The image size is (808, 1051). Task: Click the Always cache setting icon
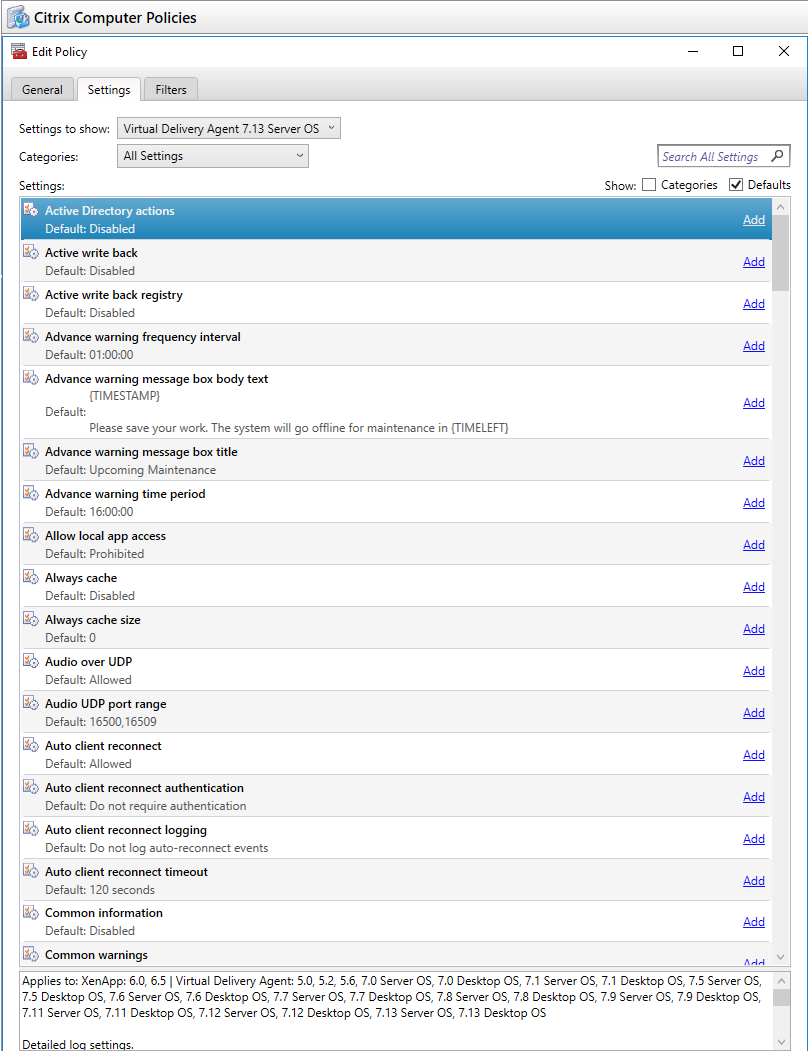tap(31, 577)
